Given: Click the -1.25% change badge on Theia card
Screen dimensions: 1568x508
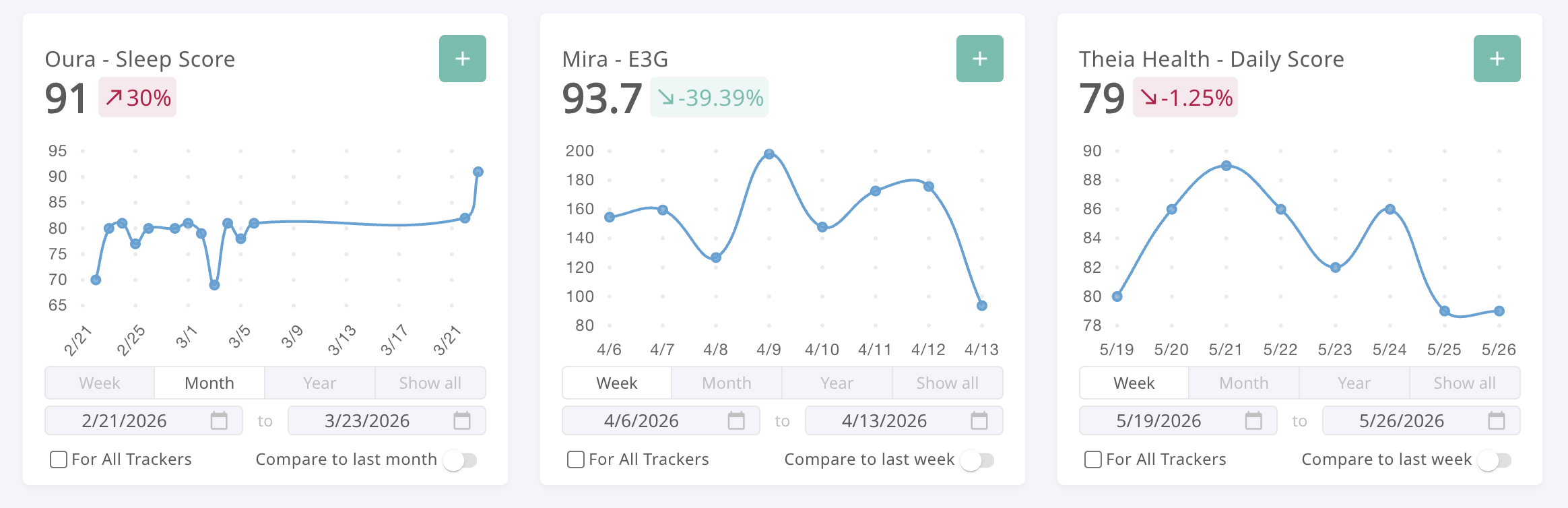Looking at the screenshot, I should click(x=1185, y=97).
